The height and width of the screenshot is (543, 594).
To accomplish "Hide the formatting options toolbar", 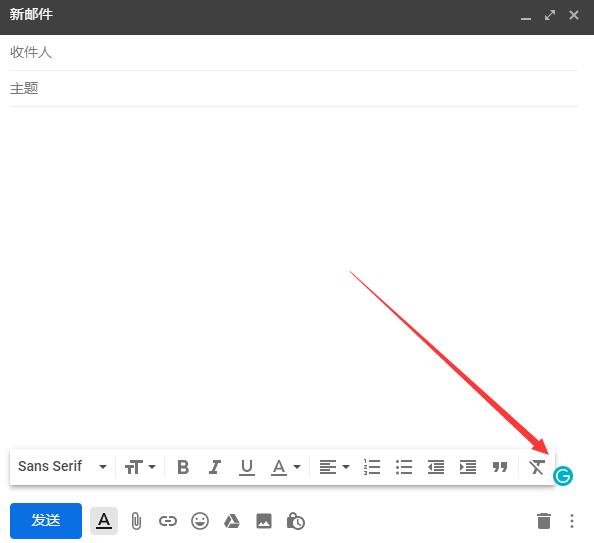I will pyautogui.click(x=104, y=521).
